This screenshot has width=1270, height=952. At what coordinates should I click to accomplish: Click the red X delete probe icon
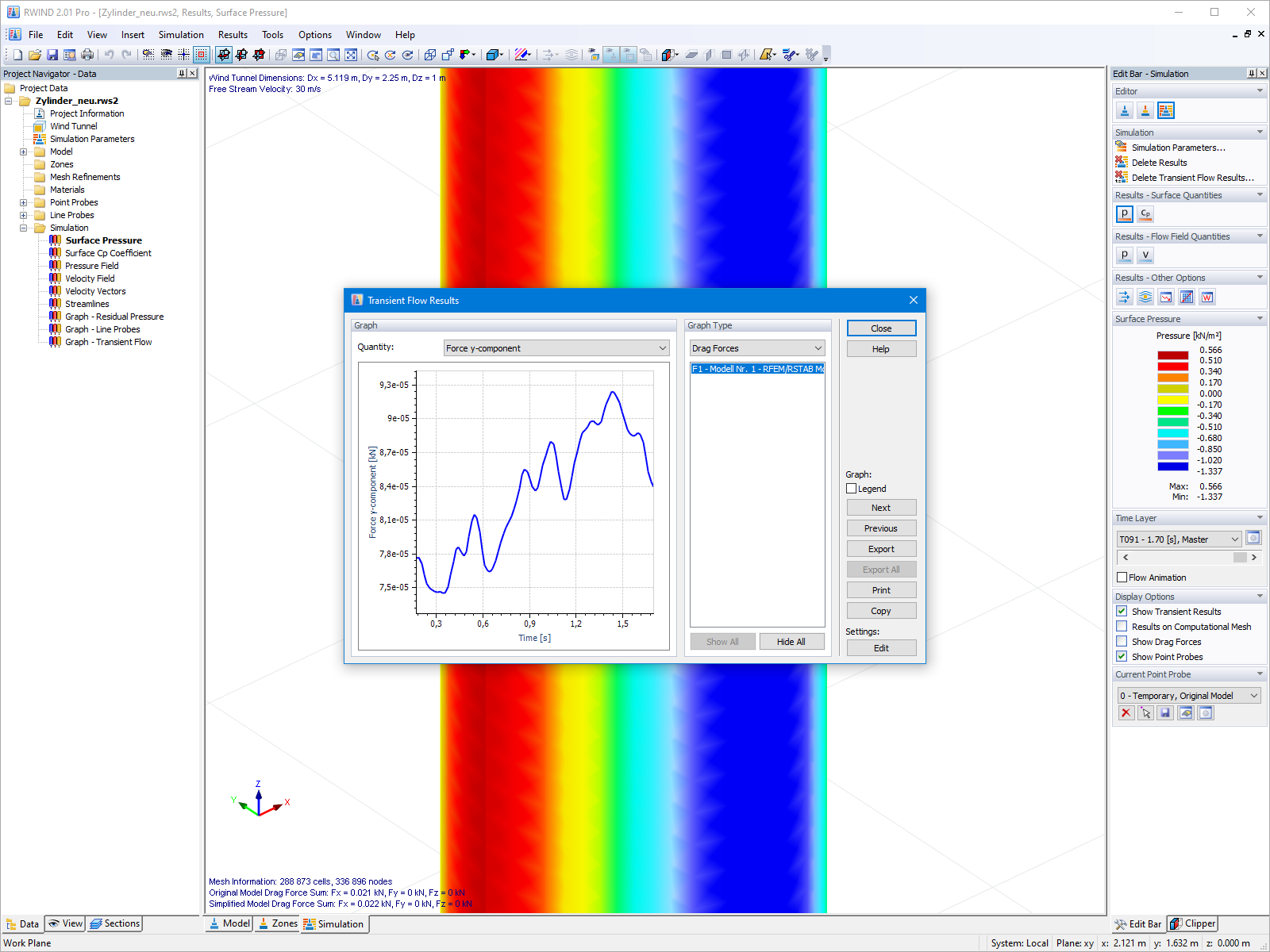pos(1126,712)
